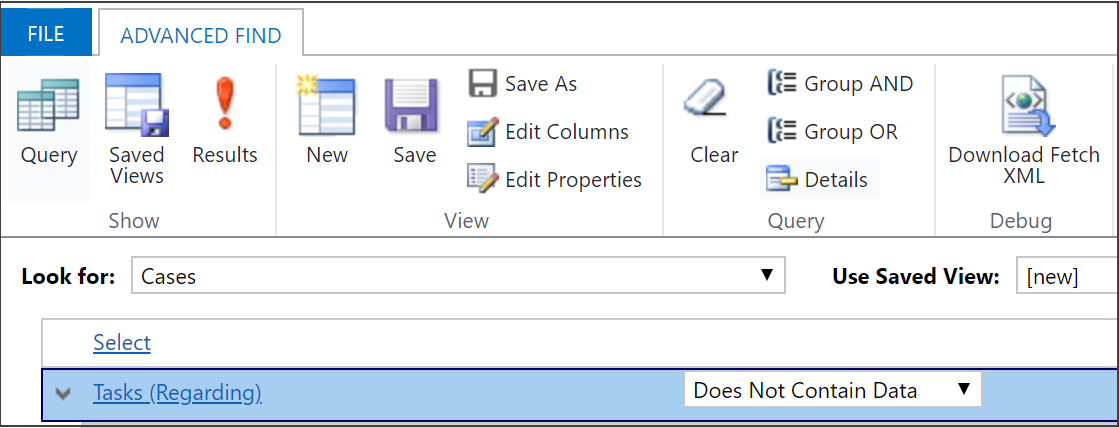Toggle the Details button

(x=817, y=180)
